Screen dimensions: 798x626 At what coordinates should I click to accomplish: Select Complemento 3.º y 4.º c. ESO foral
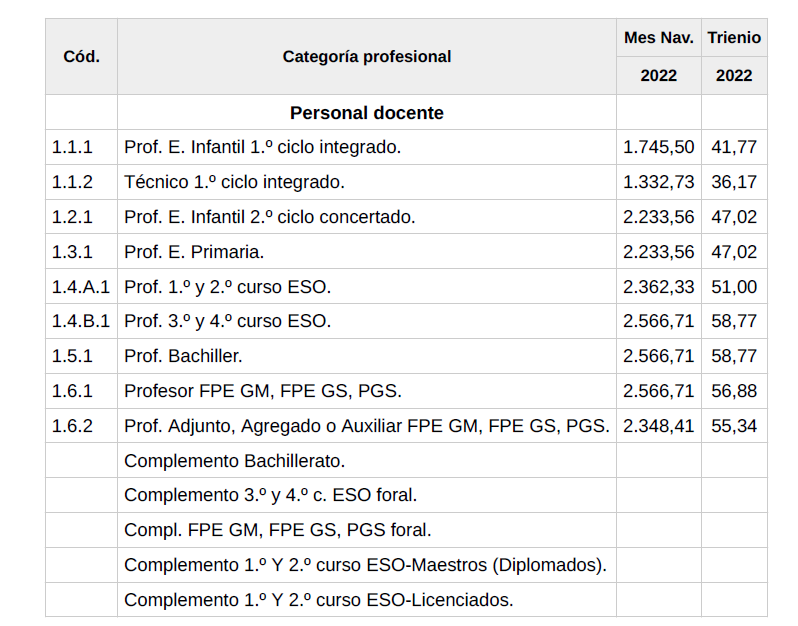coord(270,495)
